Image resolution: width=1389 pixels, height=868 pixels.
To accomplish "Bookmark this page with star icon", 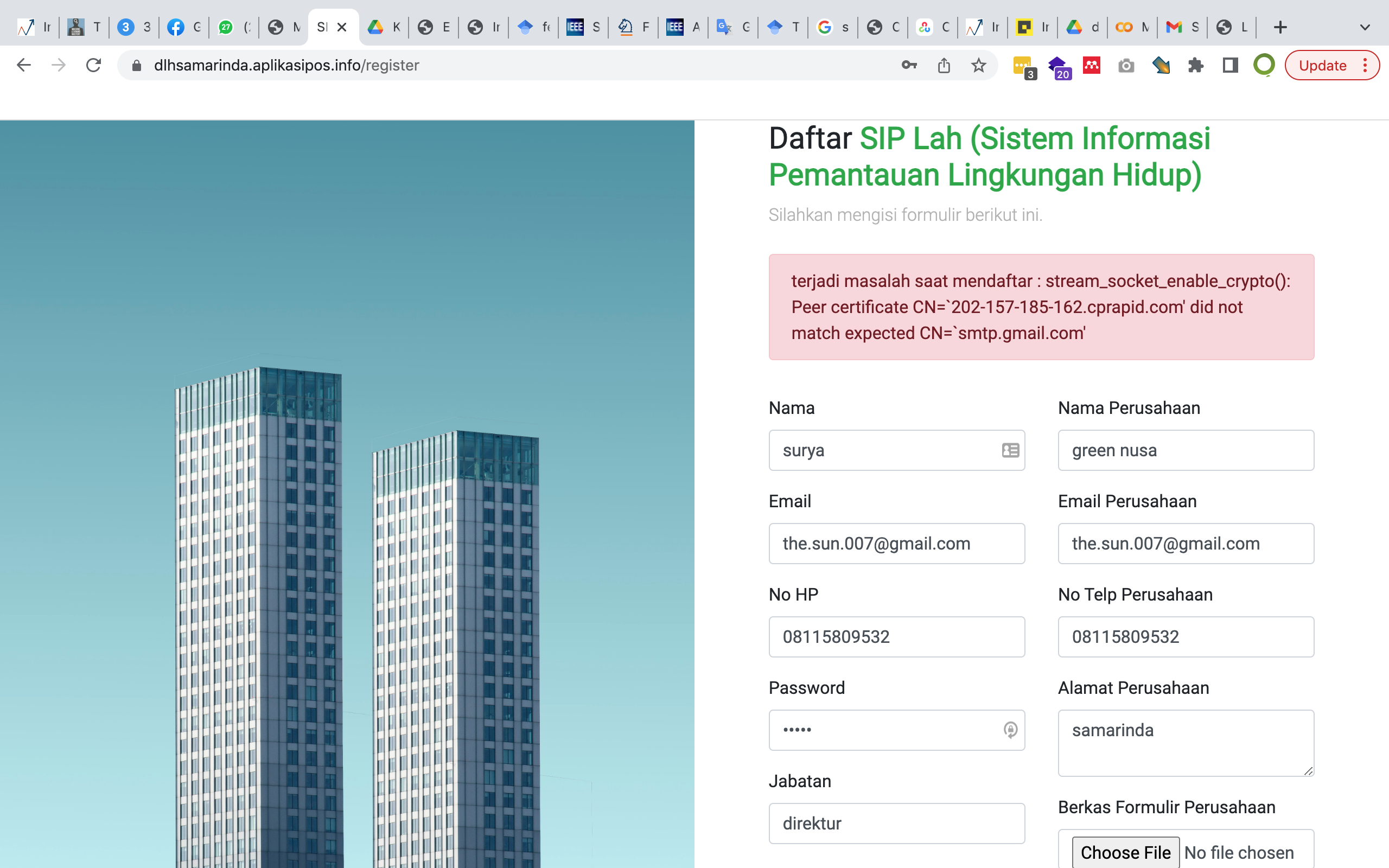I will 979,66.
